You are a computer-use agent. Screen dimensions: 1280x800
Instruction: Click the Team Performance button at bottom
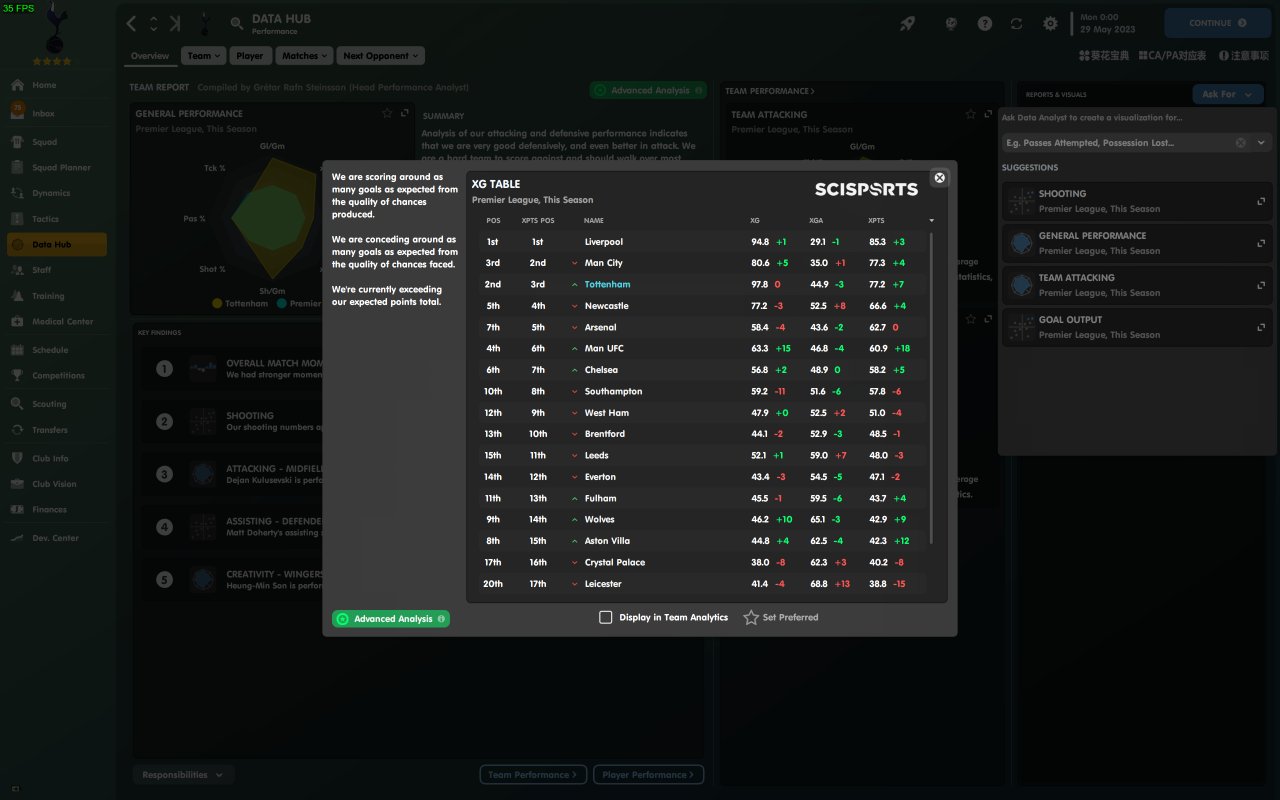[x=532, y=774]
